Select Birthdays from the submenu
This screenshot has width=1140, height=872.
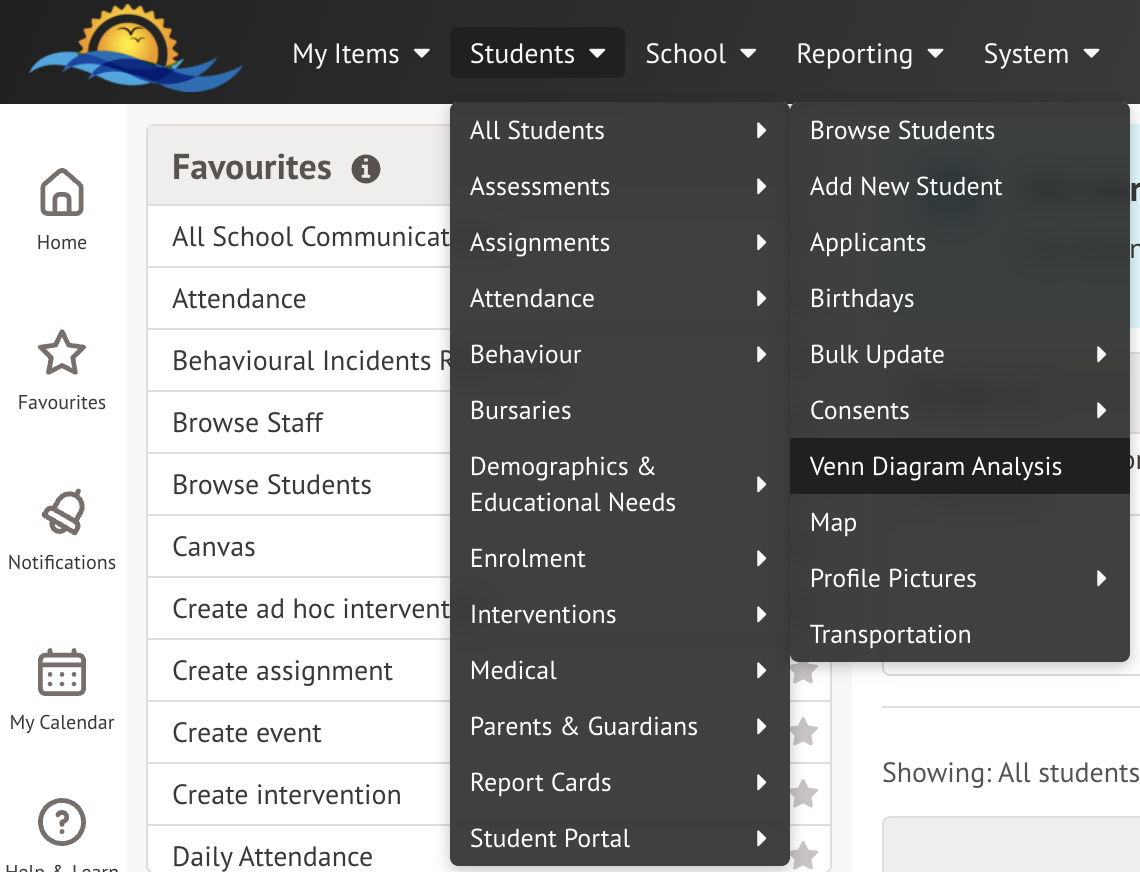coord(861,298)
